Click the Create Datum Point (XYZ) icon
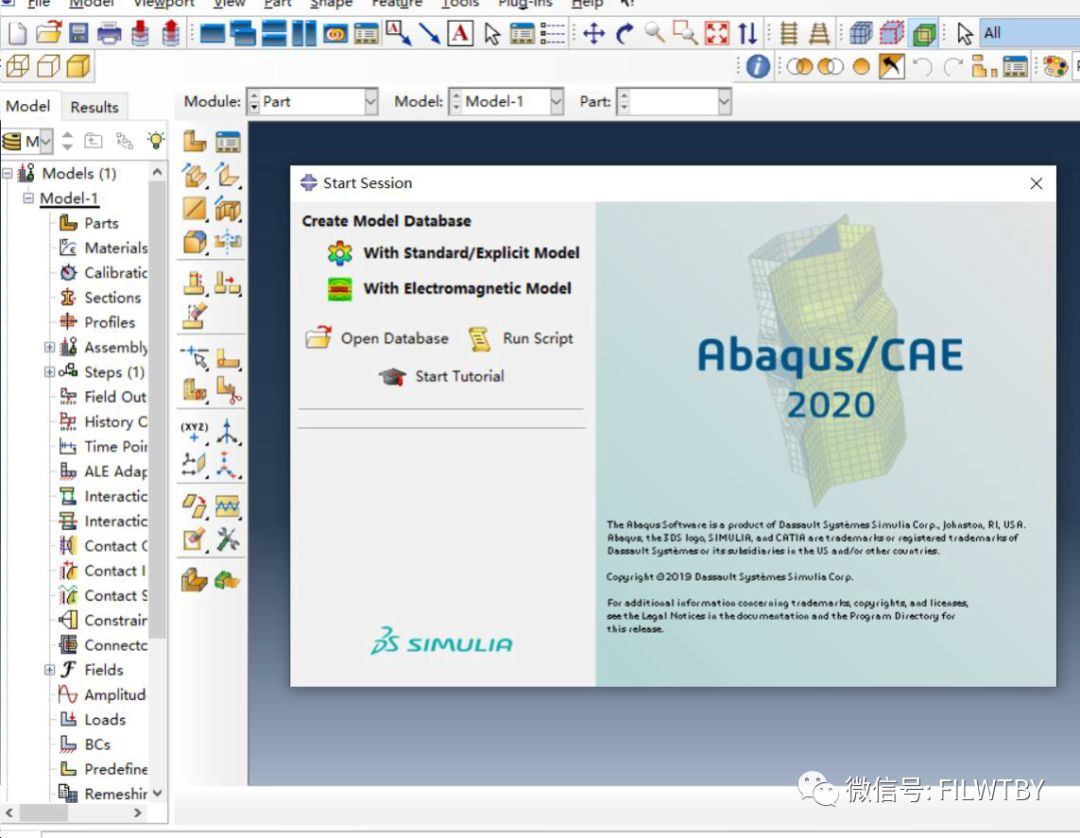The image size is (1080, 838). [194, 432]
